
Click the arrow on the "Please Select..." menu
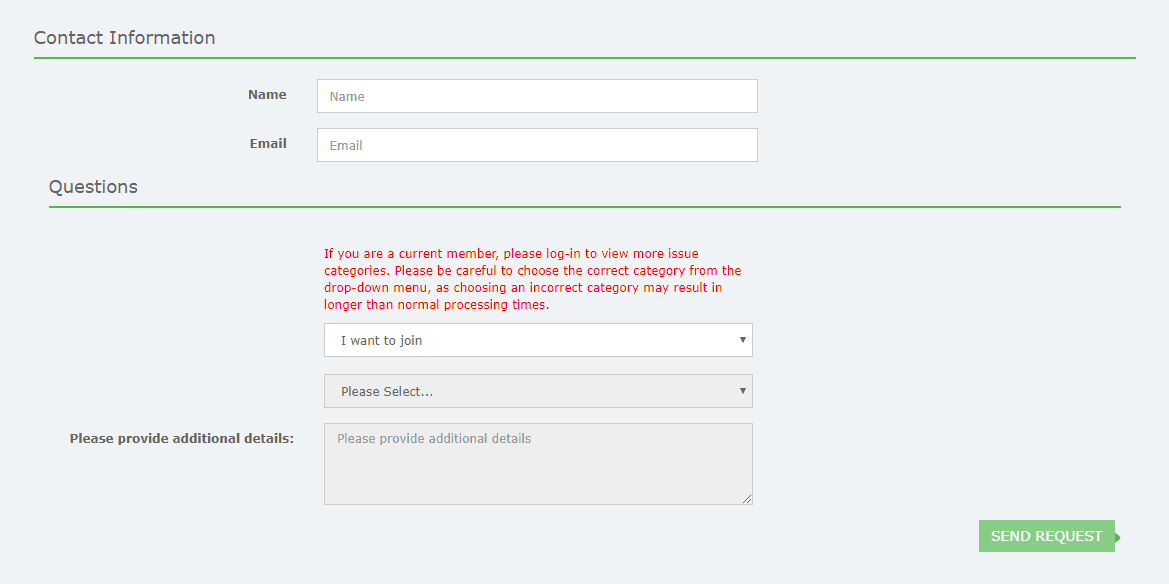point(742,390)
